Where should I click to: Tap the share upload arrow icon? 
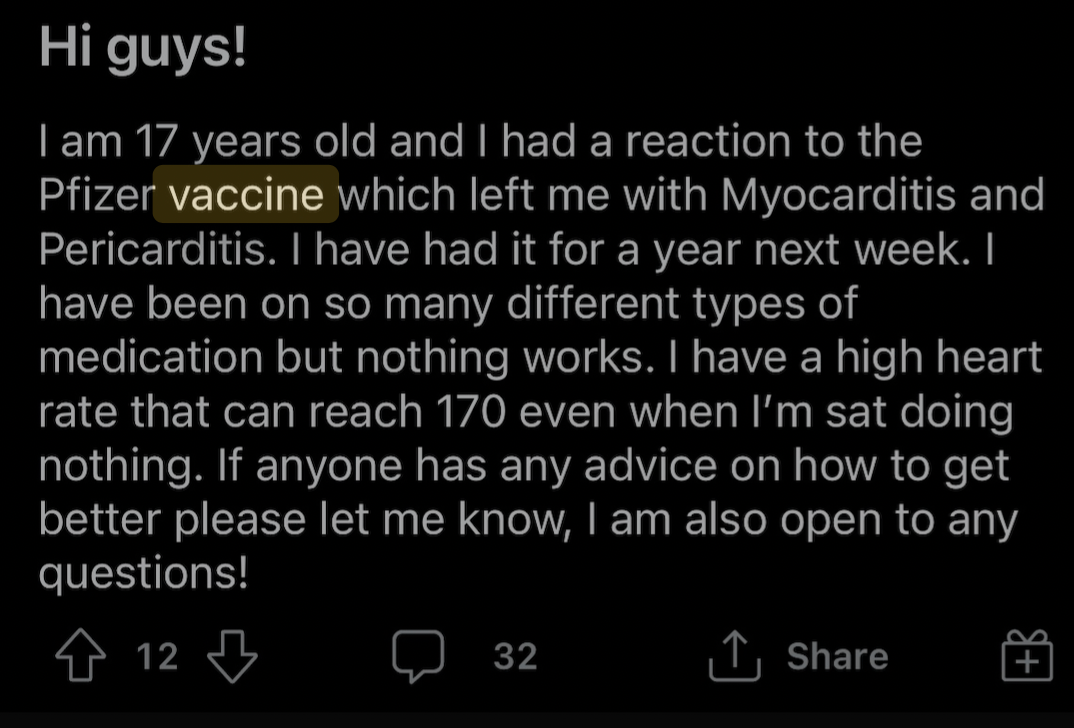pos(734,655)
